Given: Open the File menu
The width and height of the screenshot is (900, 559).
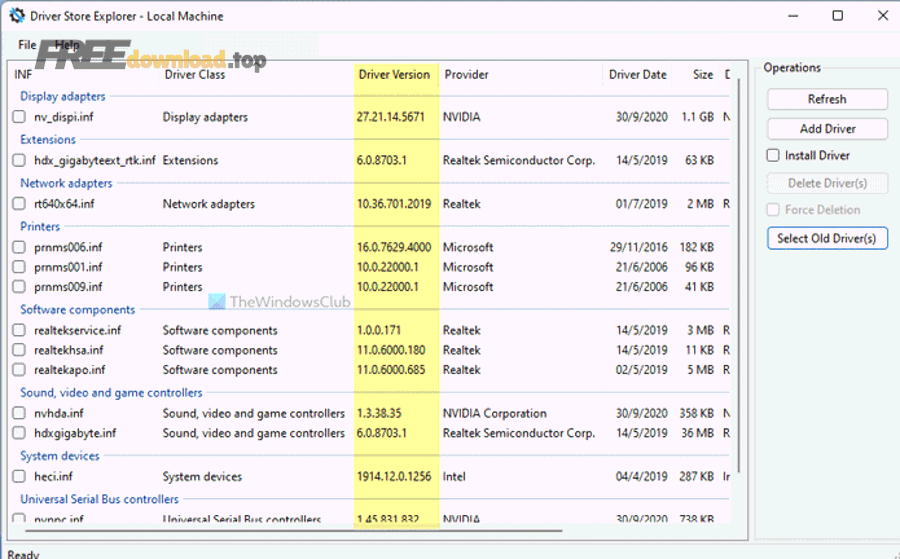Looking at the screenshot, I should click(27, 45).
